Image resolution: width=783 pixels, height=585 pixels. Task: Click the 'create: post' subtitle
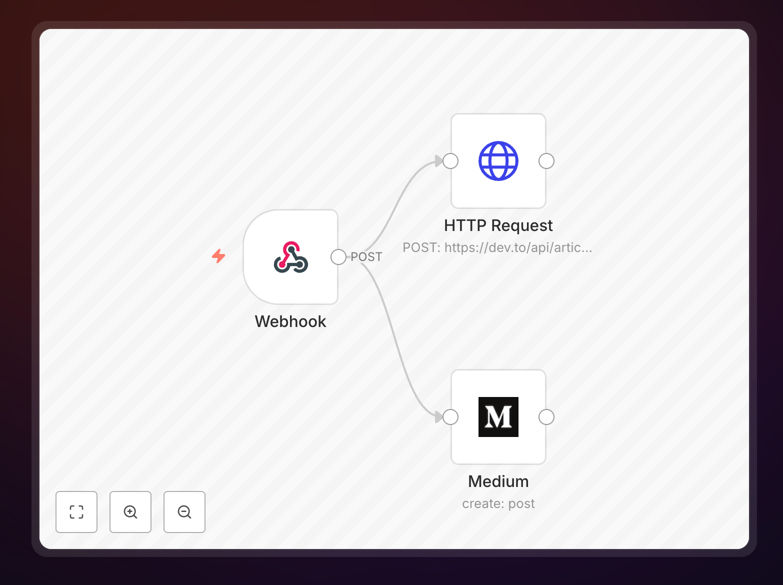pos(498,503)
